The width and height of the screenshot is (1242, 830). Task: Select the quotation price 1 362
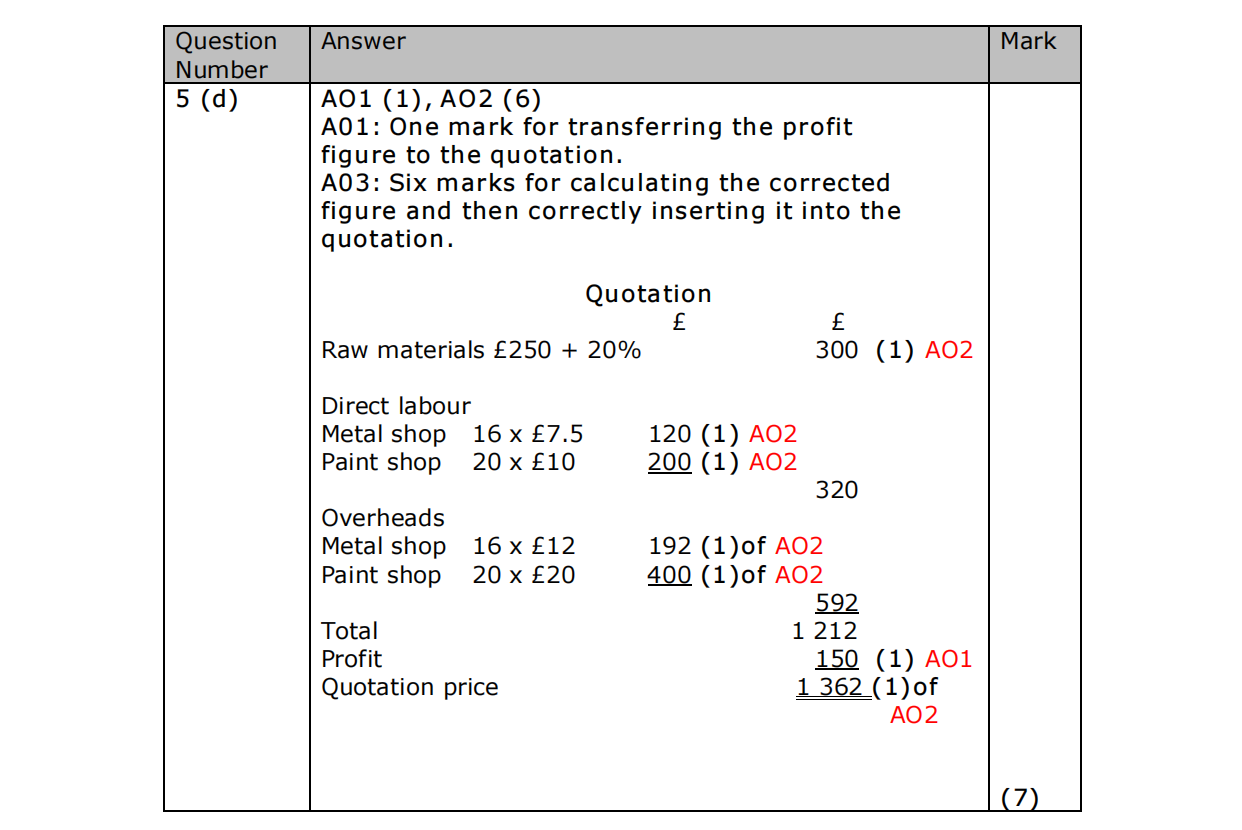coord(829,687)
